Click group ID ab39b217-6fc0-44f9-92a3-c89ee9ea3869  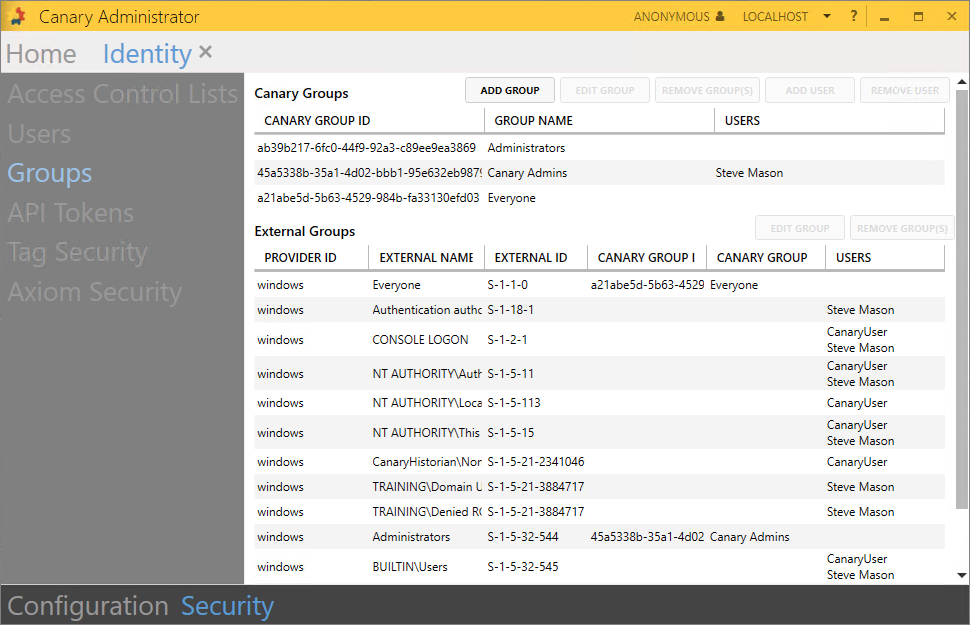(x=366, y=148)
